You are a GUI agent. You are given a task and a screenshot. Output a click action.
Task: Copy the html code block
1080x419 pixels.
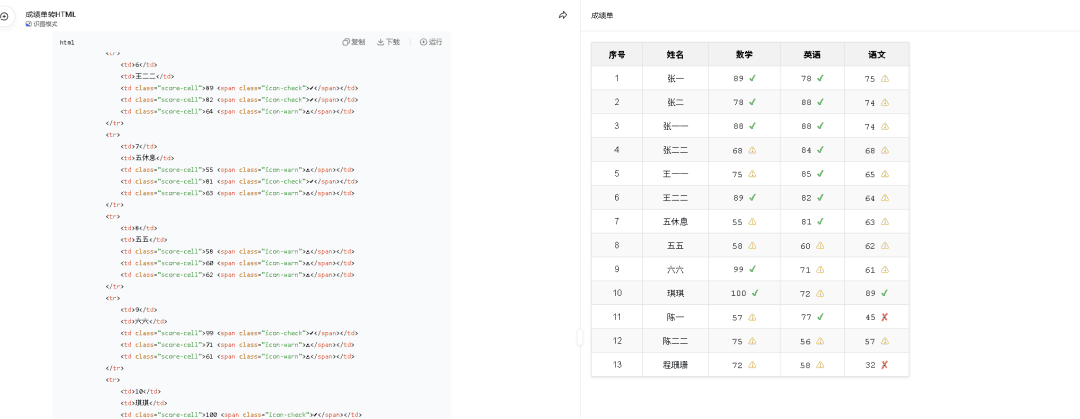[x=354, y=42]
